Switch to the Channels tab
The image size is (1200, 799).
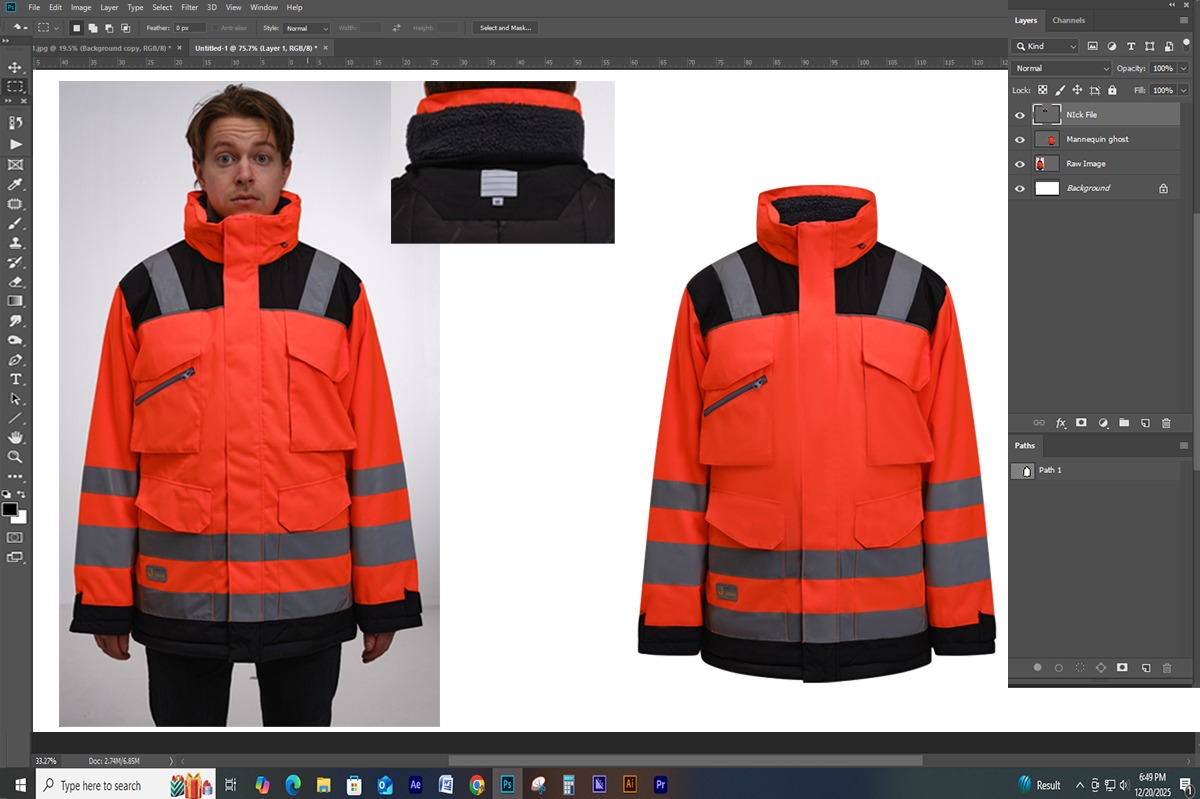tap(1069, 20)
